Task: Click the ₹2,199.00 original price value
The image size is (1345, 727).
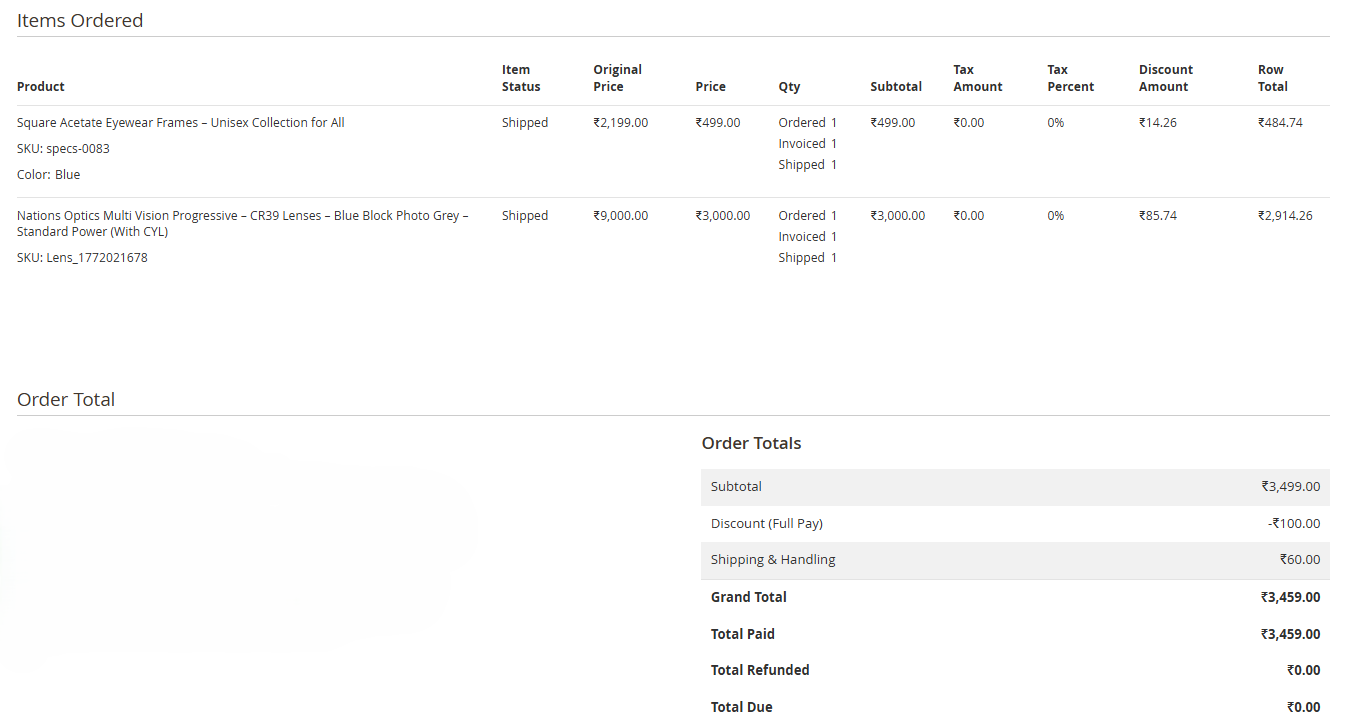Action: (x=620, y=123)
